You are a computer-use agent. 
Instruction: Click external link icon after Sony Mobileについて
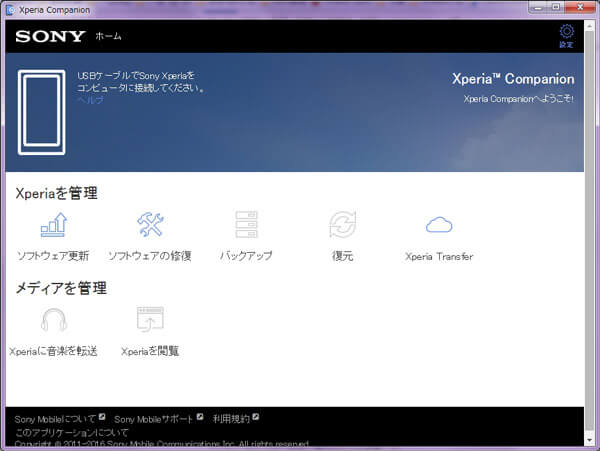pyautogui.click(x=102, y=417)
